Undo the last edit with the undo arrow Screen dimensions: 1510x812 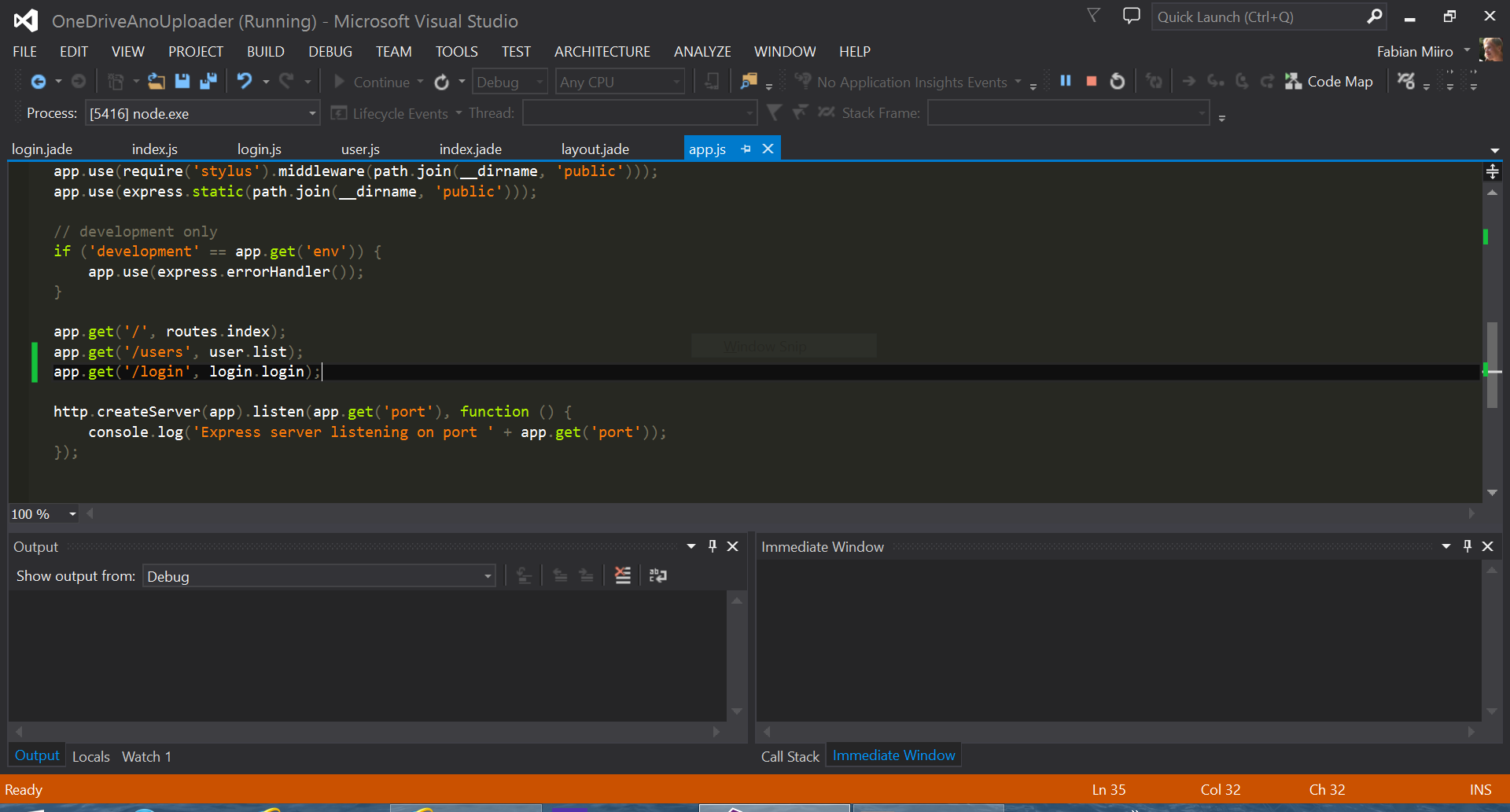point(245,82)
